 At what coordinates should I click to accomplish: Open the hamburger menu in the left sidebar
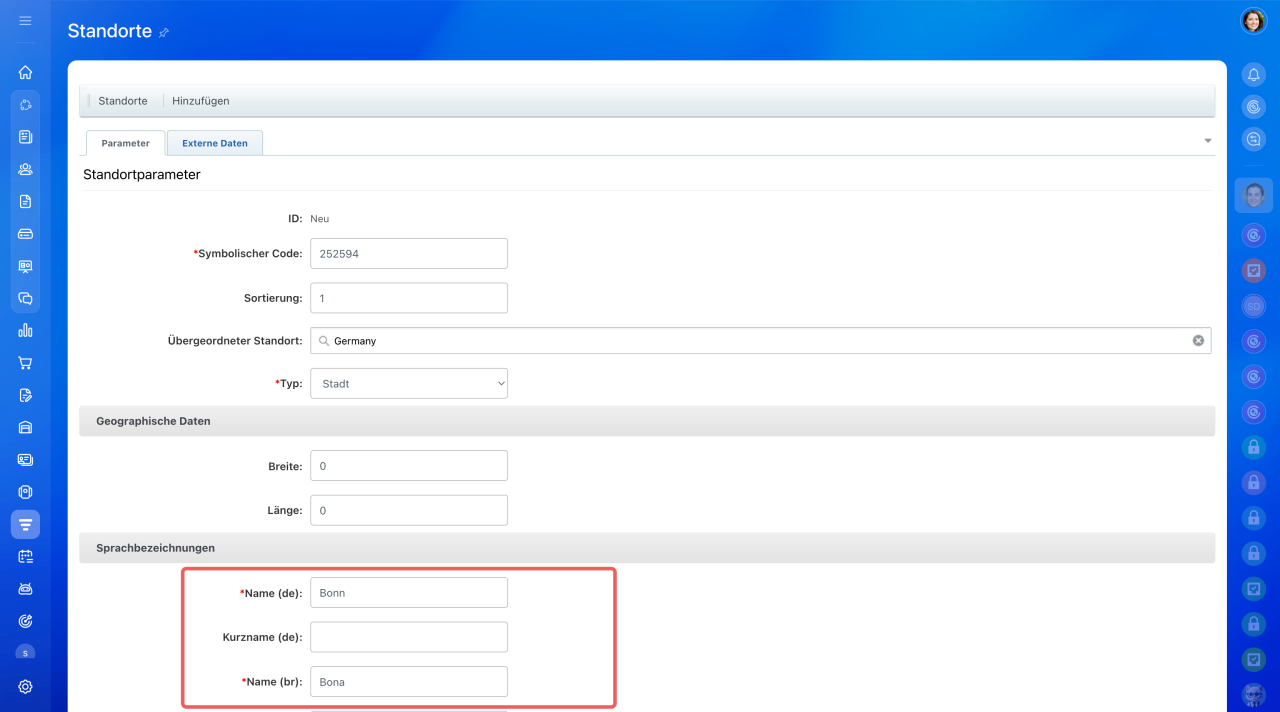tap(26, 20)
